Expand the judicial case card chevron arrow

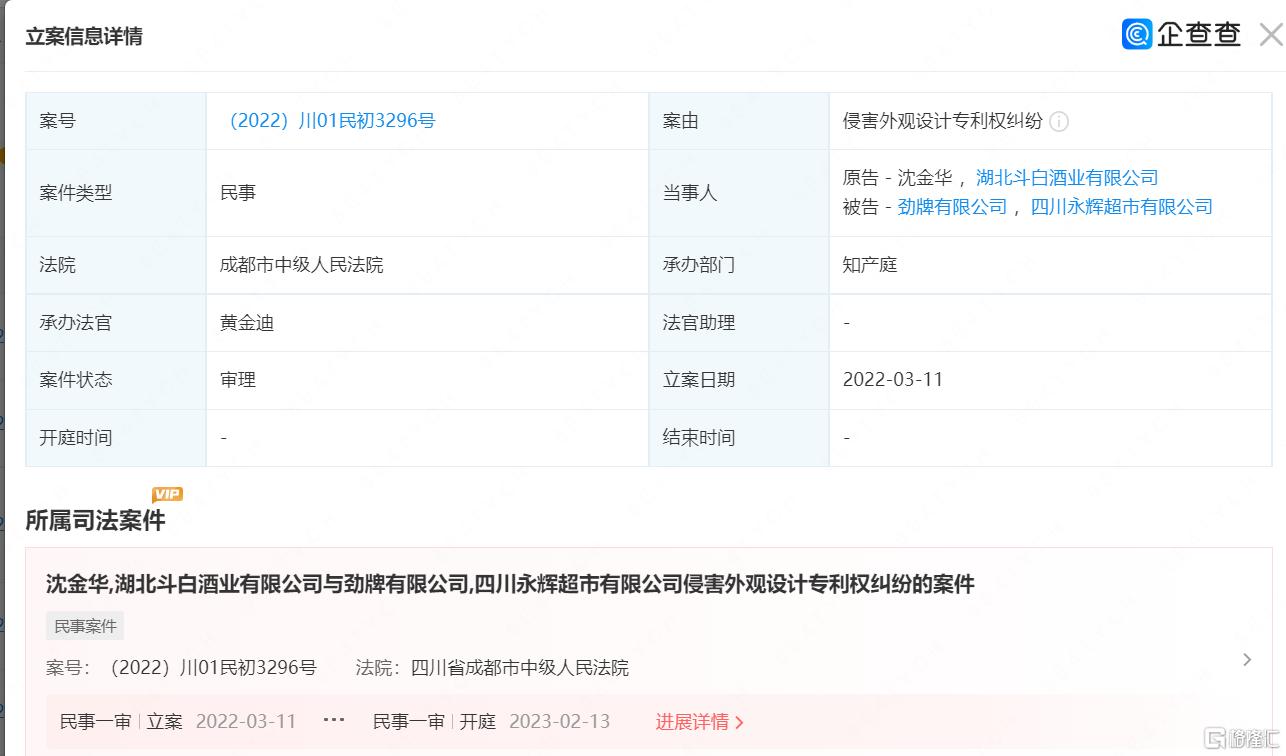[x=1247, y=660]
